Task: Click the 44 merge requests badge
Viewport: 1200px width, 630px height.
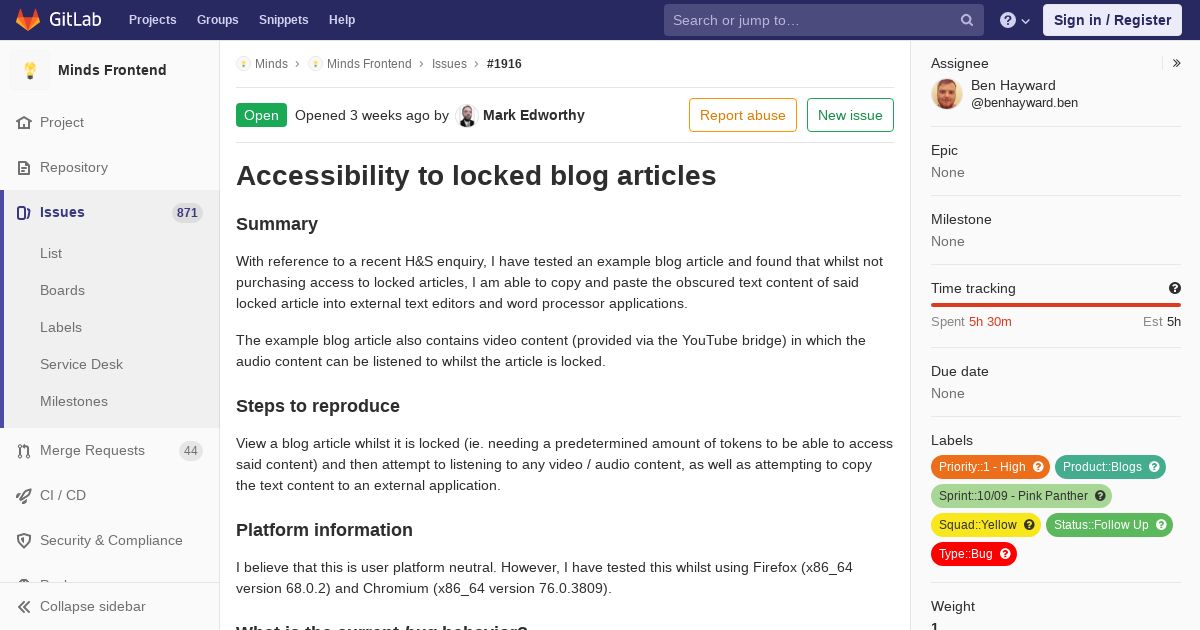Action: [x=190, y=451]
